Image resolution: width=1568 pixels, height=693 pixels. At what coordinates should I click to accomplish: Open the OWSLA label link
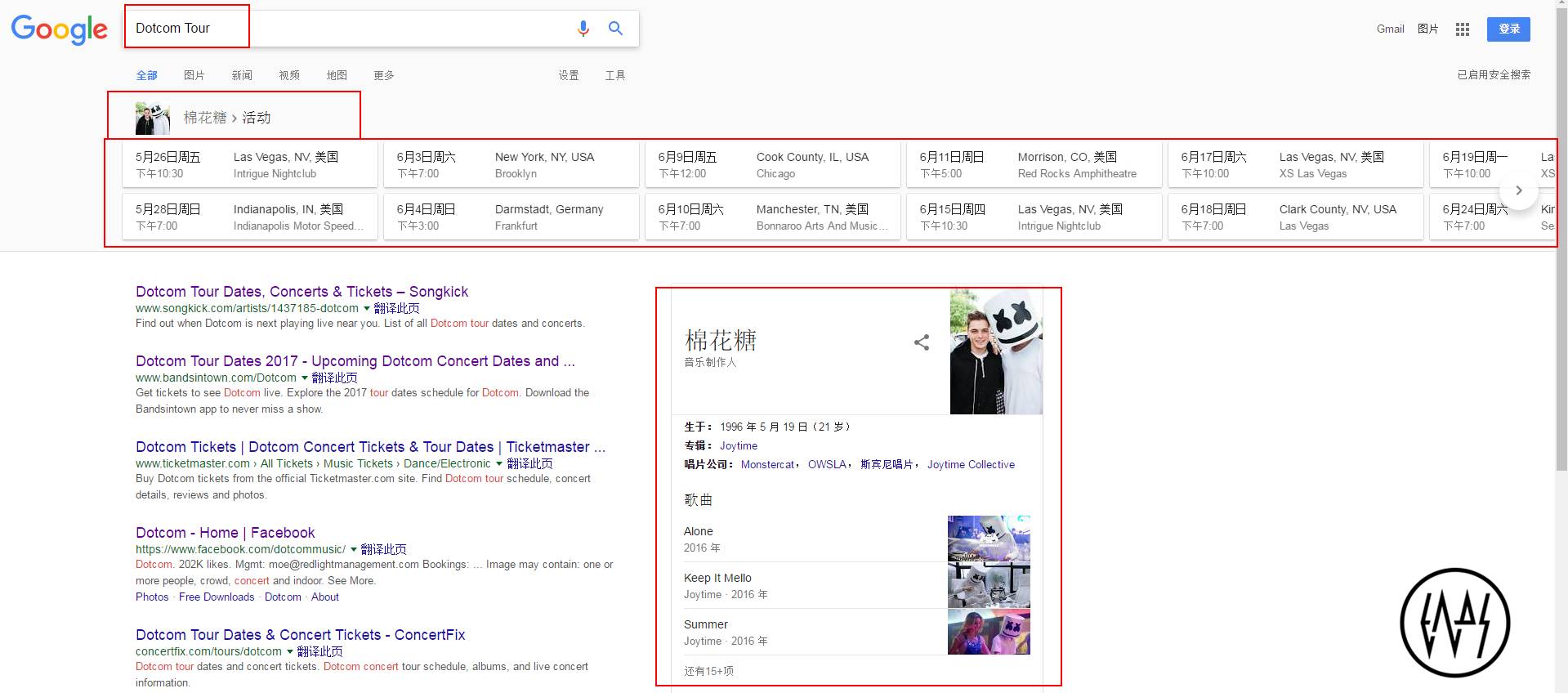827,465
